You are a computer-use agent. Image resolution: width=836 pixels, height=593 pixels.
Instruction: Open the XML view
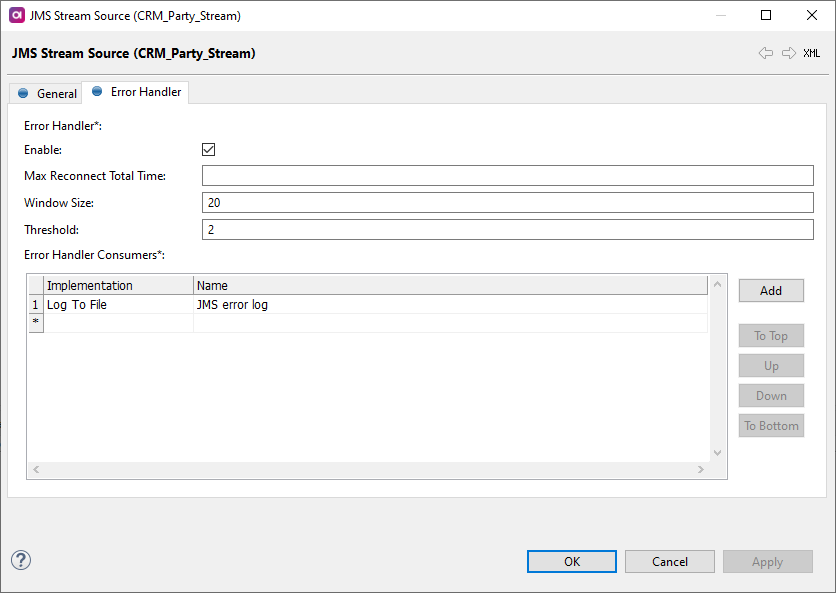pyautogui.click(x=811, y=53)
